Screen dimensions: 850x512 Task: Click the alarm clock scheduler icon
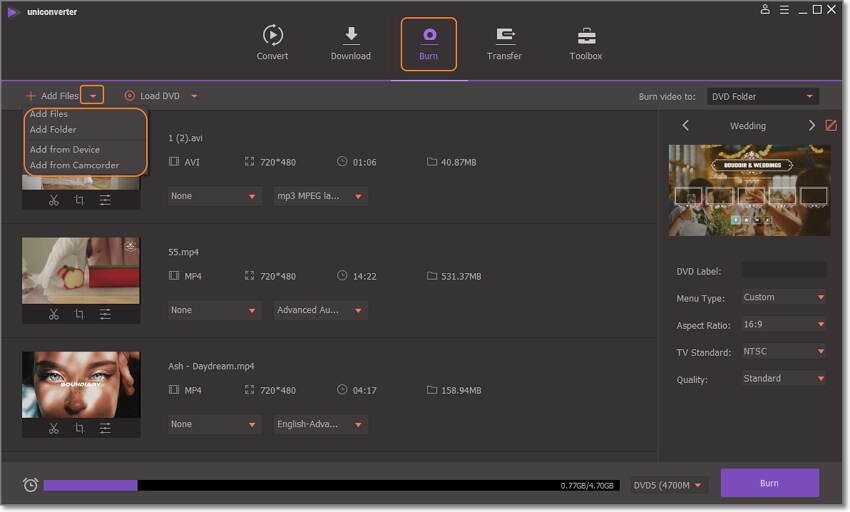pos(31,485)
